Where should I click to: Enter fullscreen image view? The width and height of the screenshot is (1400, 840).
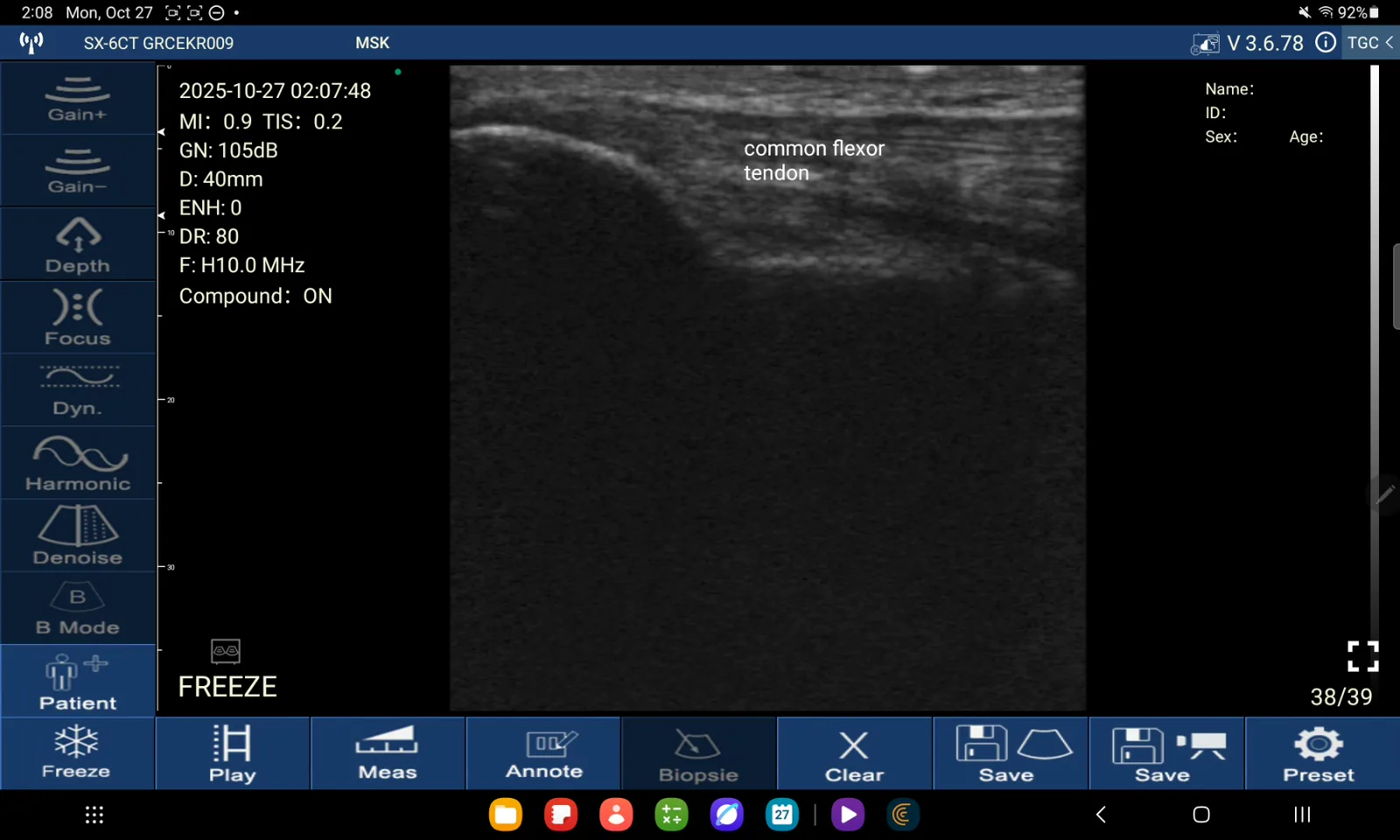tap(1362, 656)
